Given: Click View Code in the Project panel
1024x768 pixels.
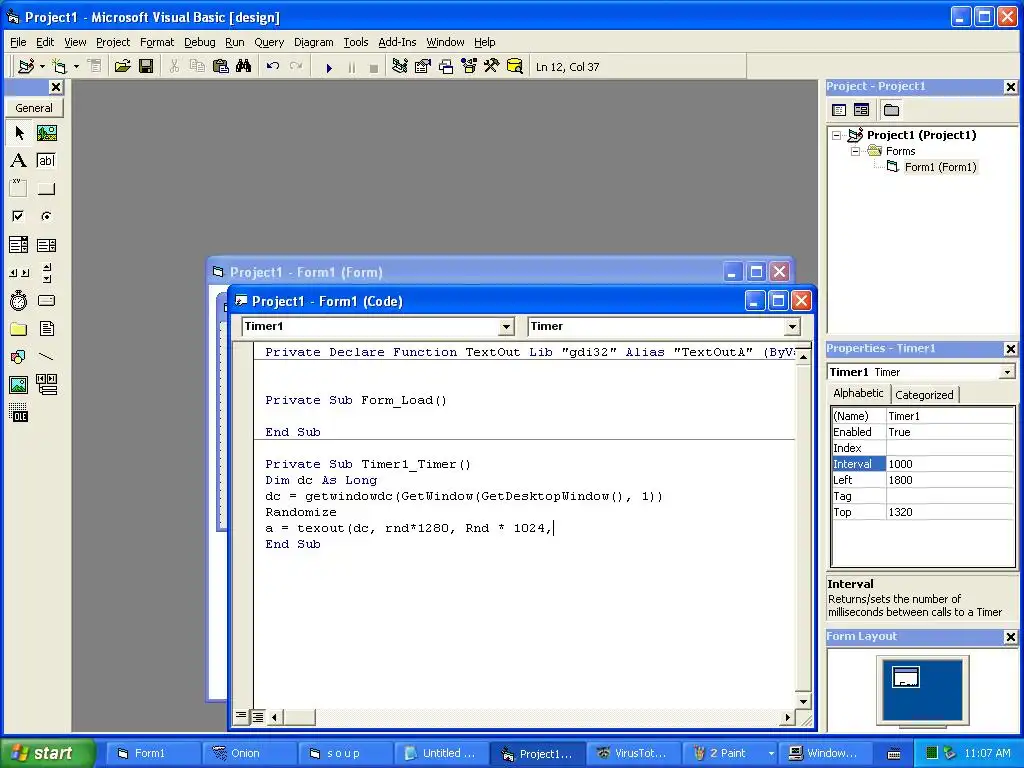Looking at the screenshot, I should (839, 110).
